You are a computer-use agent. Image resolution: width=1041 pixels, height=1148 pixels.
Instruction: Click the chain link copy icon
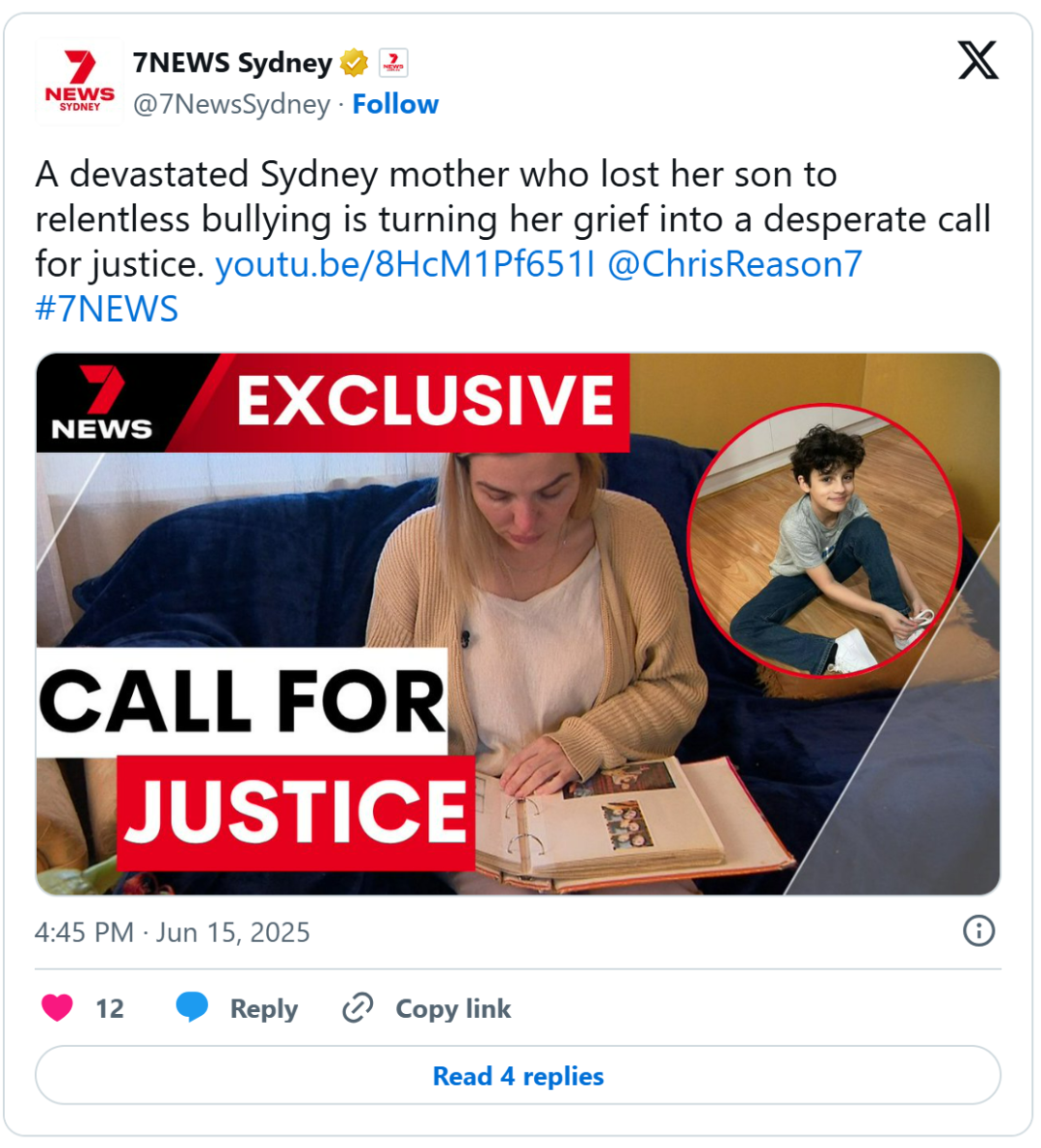[x=358, y=1008]
